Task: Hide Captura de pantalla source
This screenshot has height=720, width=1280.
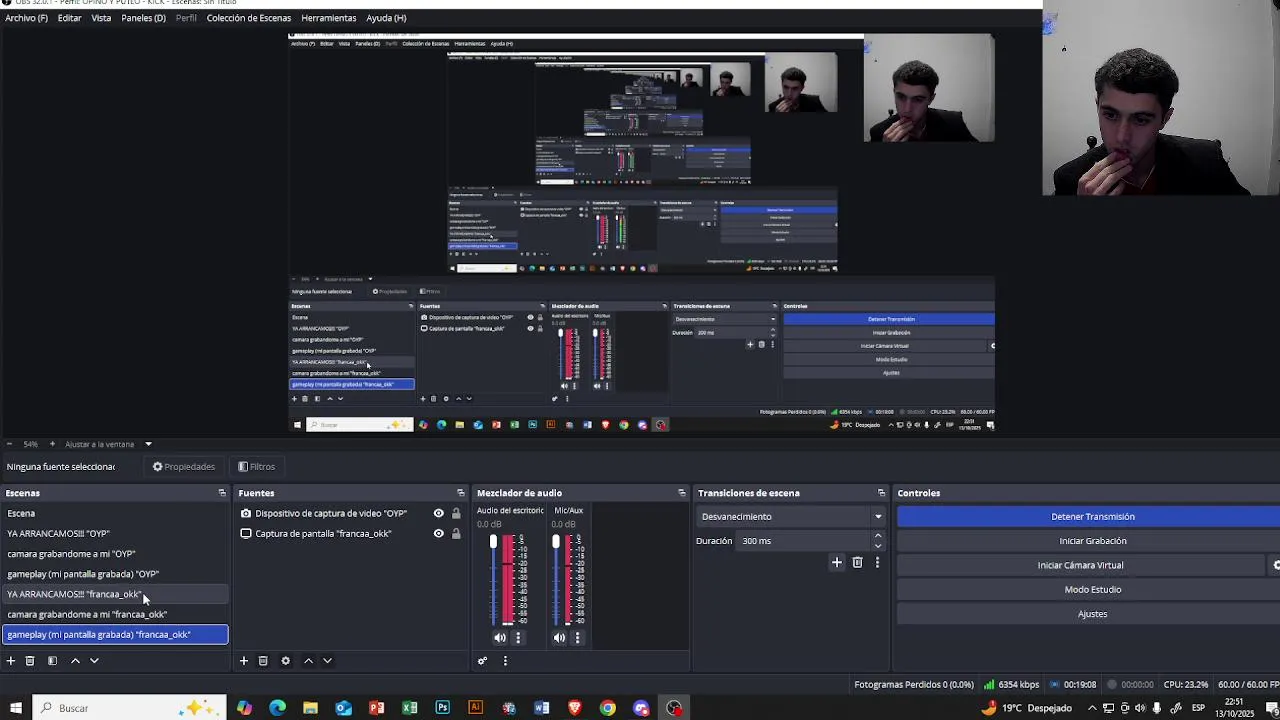Action: click(x=438, y=534)
